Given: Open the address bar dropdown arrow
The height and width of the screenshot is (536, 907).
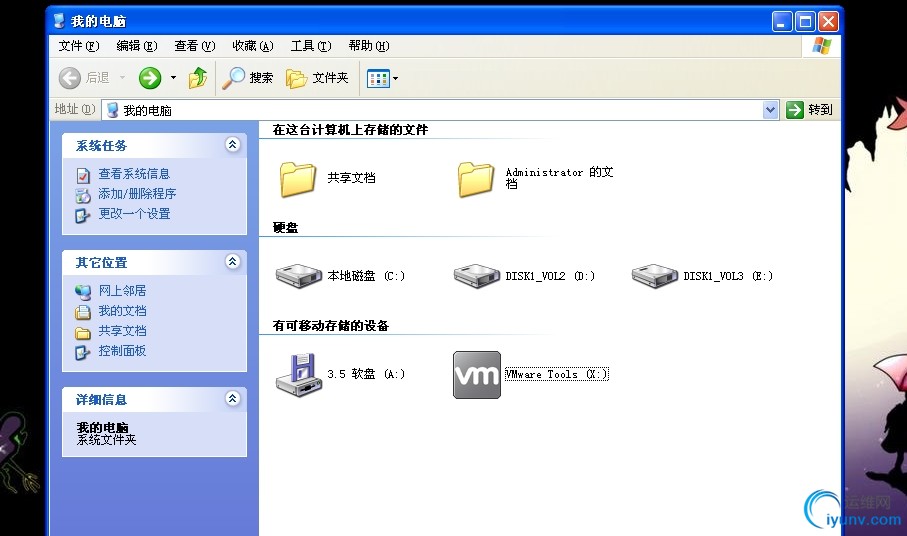Looking at the screenshot, I should (x=770, y=109).
